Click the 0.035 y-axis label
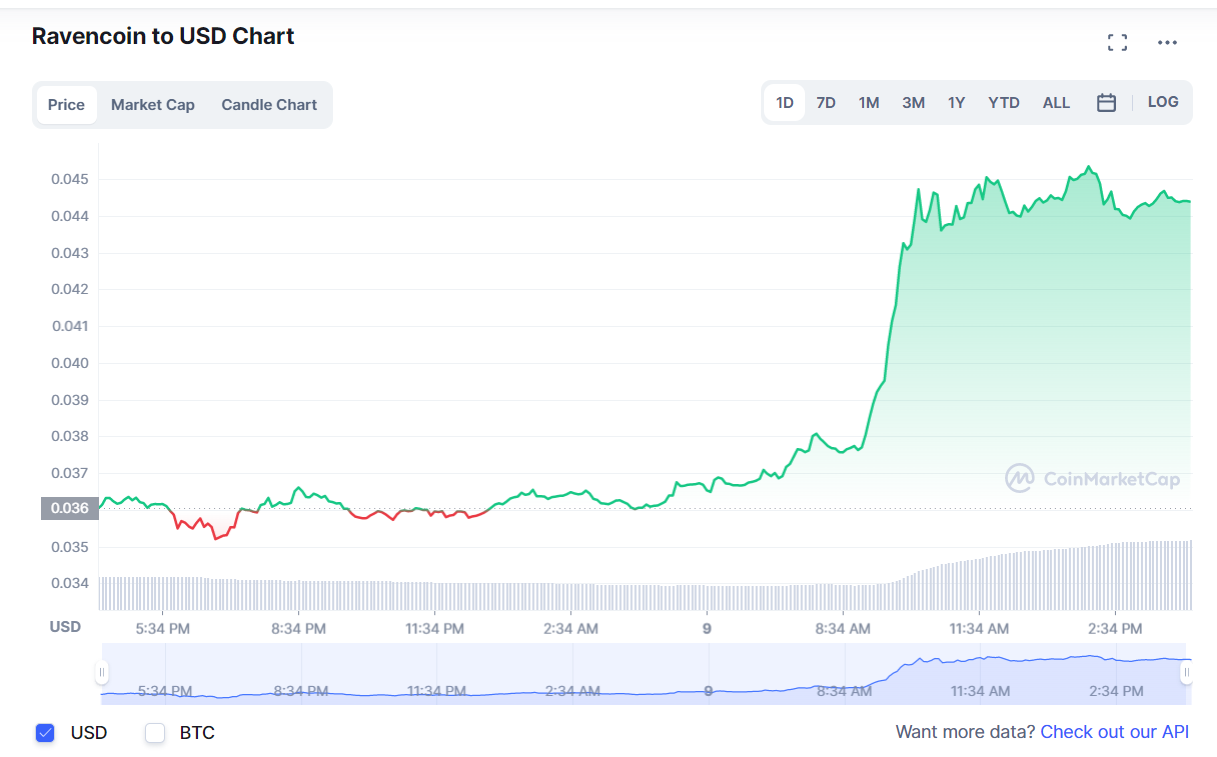This screenshot has height=757, width=1217. pyautogui.click(x=70, y=547)
